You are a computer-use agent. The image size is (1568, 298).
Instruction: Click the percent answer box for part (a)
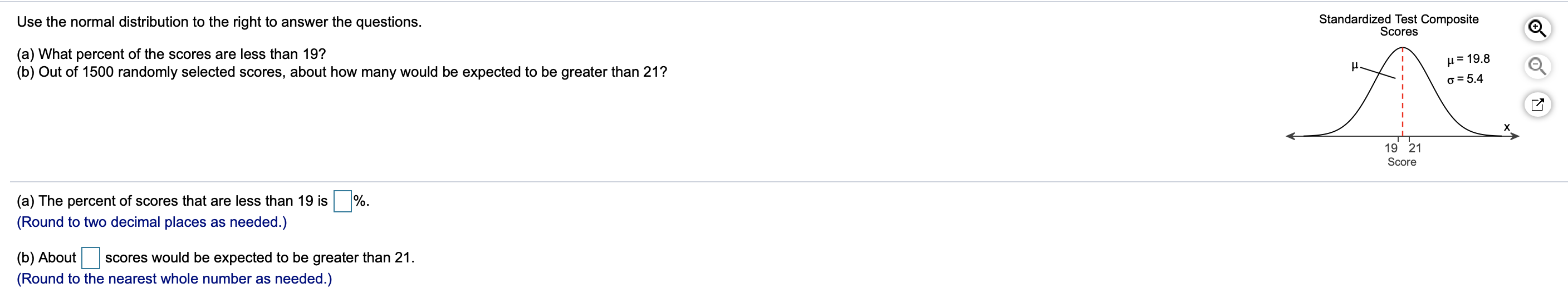342,201
